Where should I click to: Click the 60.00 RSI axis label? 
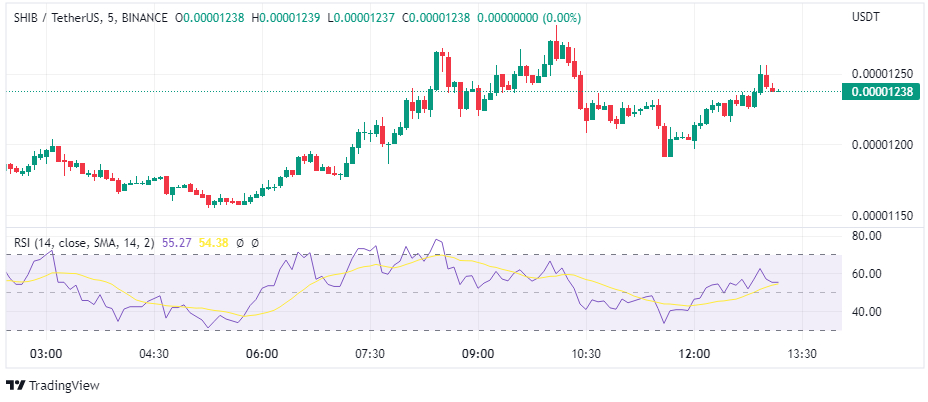click(x=867, y=274)
